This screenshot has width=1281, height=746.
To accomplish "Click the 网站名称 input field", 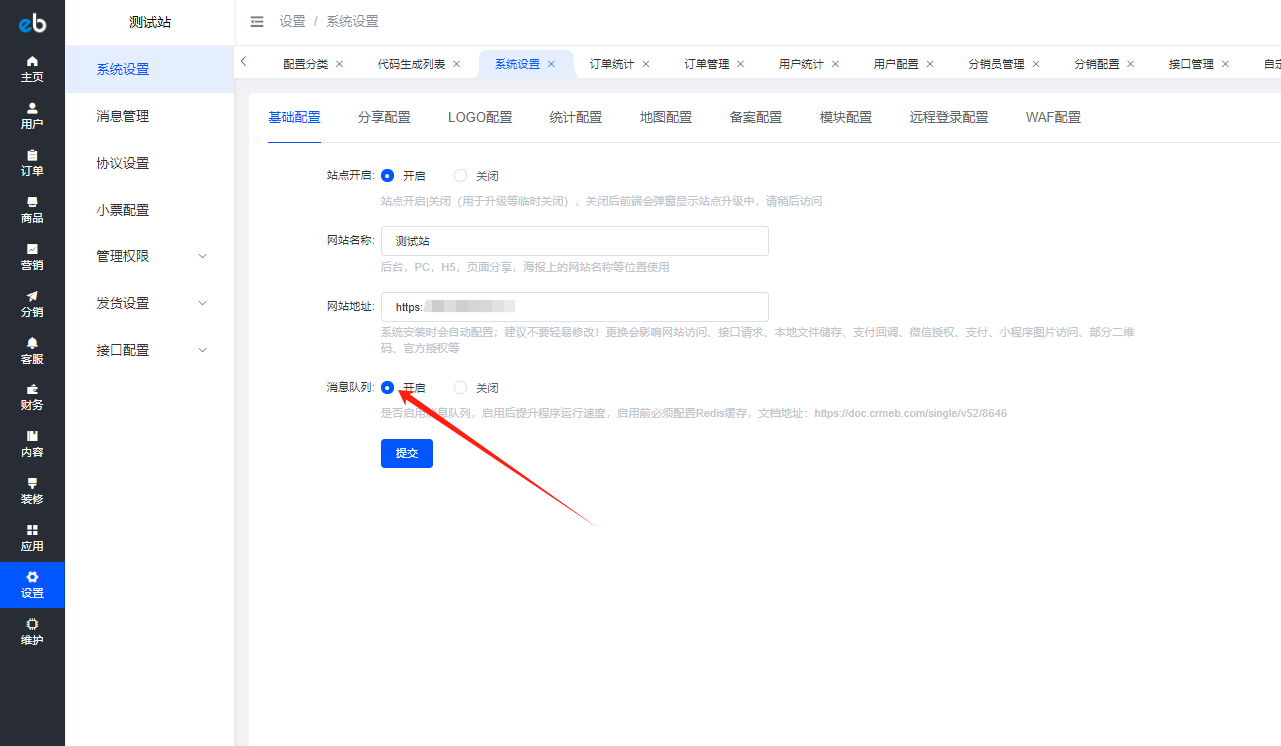I will tap(575, 241).
